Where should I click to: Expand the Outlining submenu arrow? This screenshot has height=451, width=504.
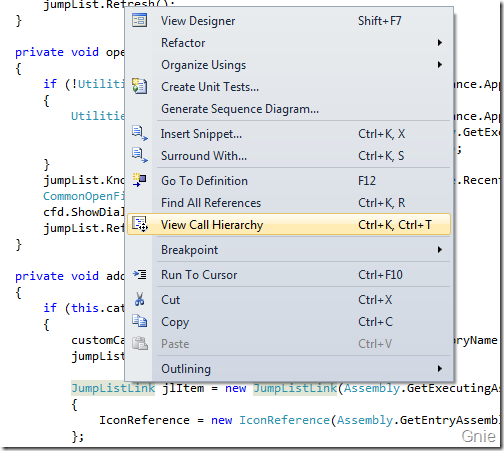[x=440, y=369]
